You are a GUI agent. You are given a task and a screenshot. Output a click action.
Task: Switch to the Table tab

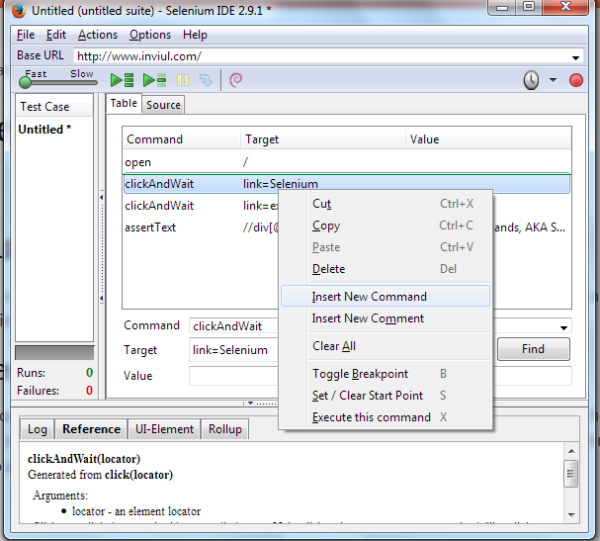pyautogui.click(x=124, y=103)
